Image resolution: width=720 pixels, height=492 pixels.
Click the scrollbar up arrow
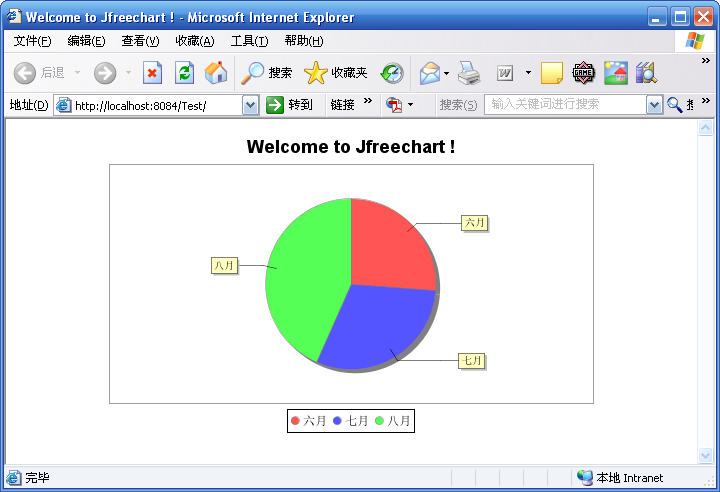(x=705, y=128)
